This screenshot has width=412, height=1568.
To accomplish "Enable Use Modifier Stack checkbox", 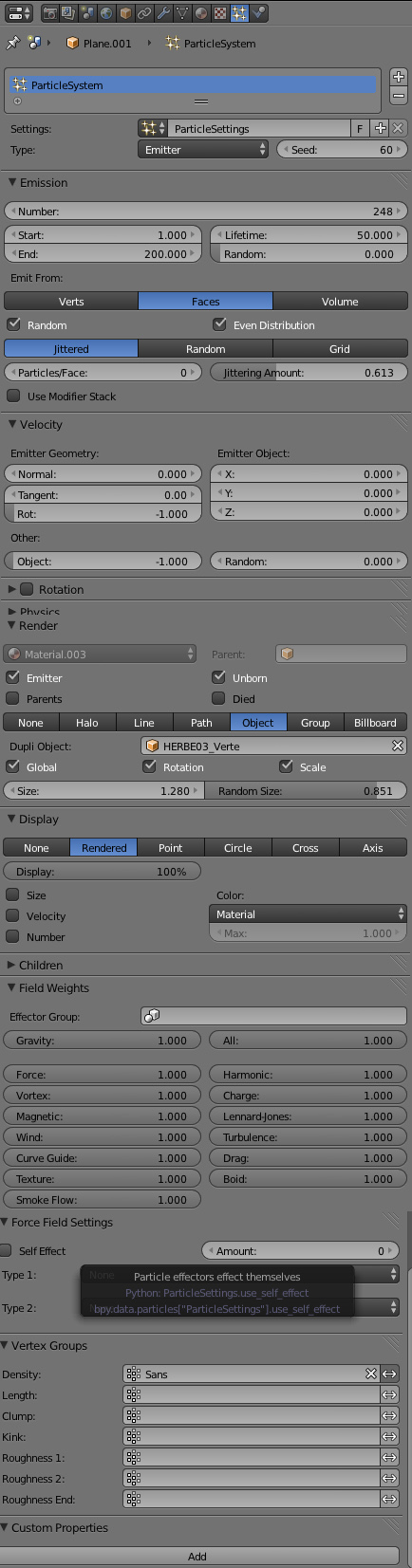I will point(13,397).
